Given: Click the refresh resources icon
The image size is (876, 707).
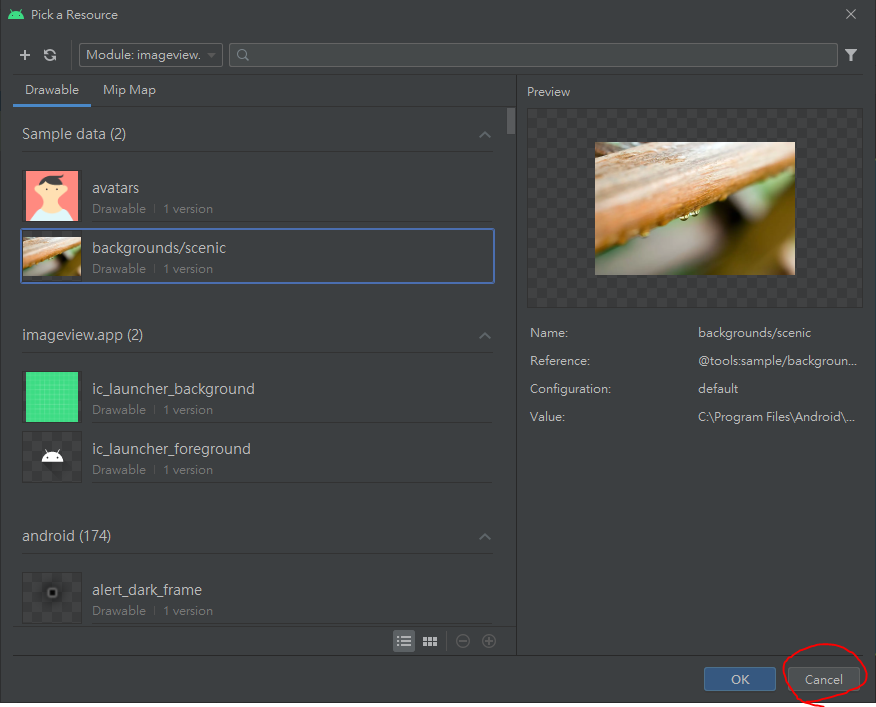Looking at the screenshot, I should pyautogui.click(x=50, y=55).
